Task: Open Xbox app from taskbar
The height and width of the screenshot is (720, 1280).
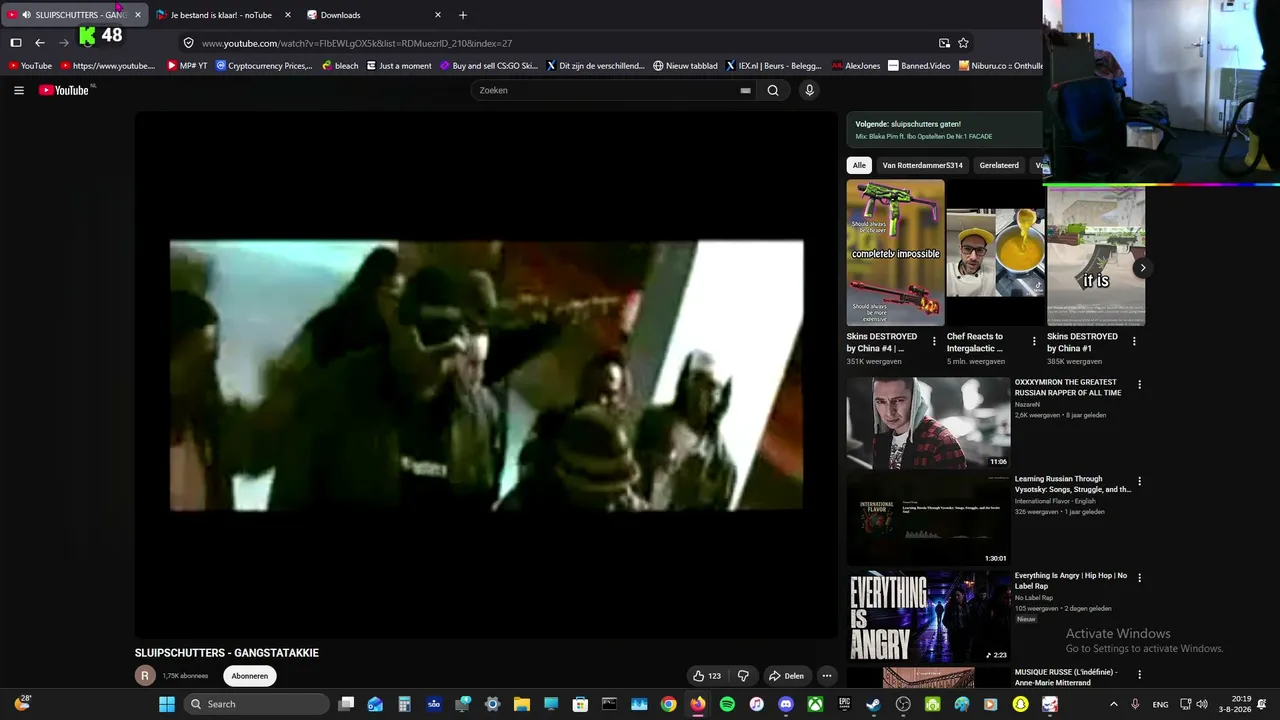Action: (x=815, y=704)
